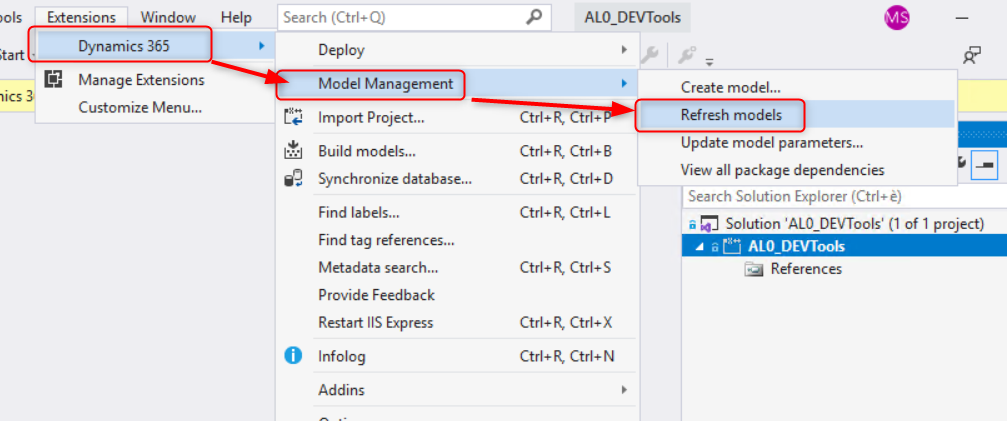This screenshot has height=421, width=1007.
Task: Choose Update model parameters...
Action: point(796,143)
